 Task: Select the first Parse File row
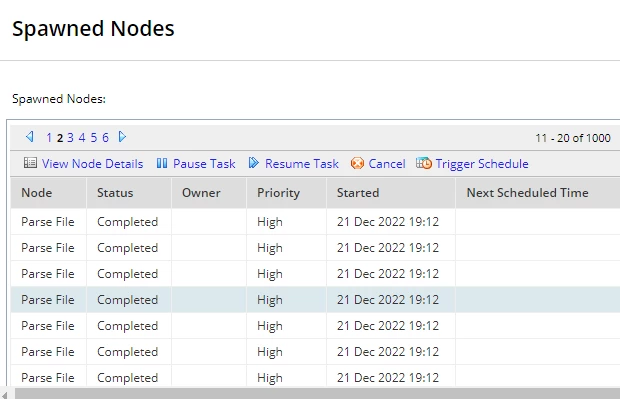tap(315, 222)
